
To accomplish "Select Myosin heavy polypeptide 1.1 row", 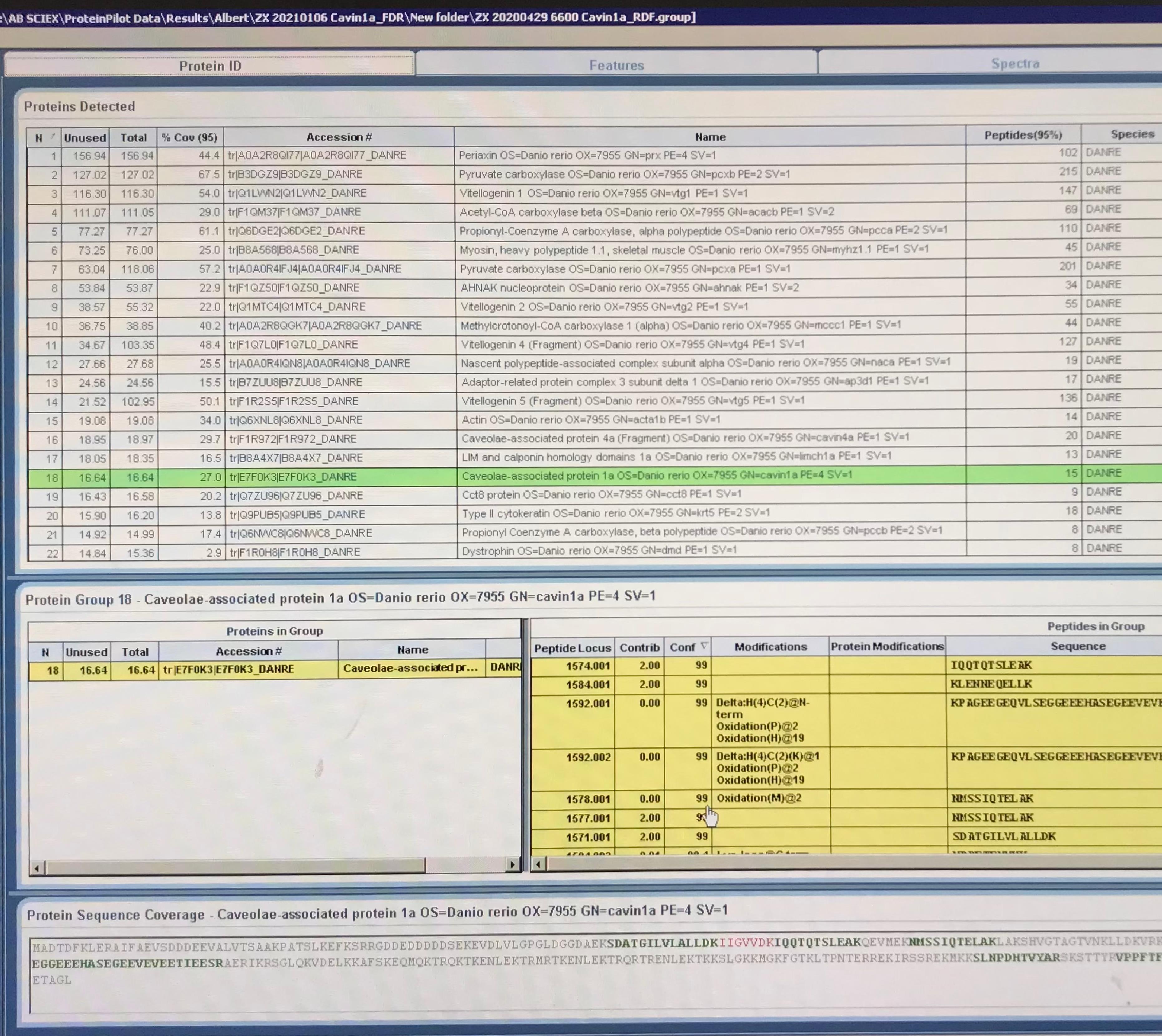I will [x=595, y=249].
